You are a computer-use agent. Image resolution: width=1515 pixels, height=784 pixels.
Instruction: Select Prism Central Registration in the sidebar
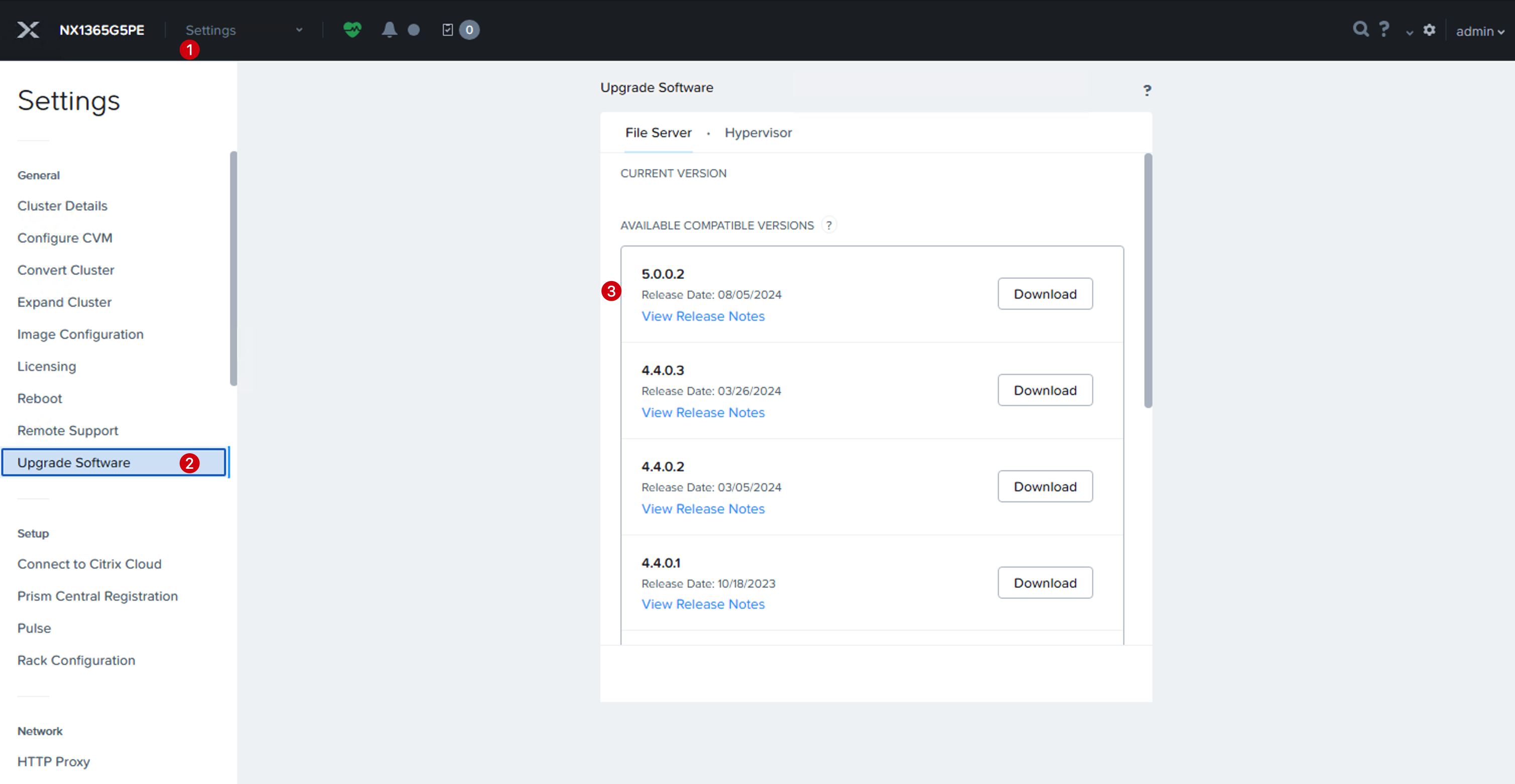pos(97,596)
